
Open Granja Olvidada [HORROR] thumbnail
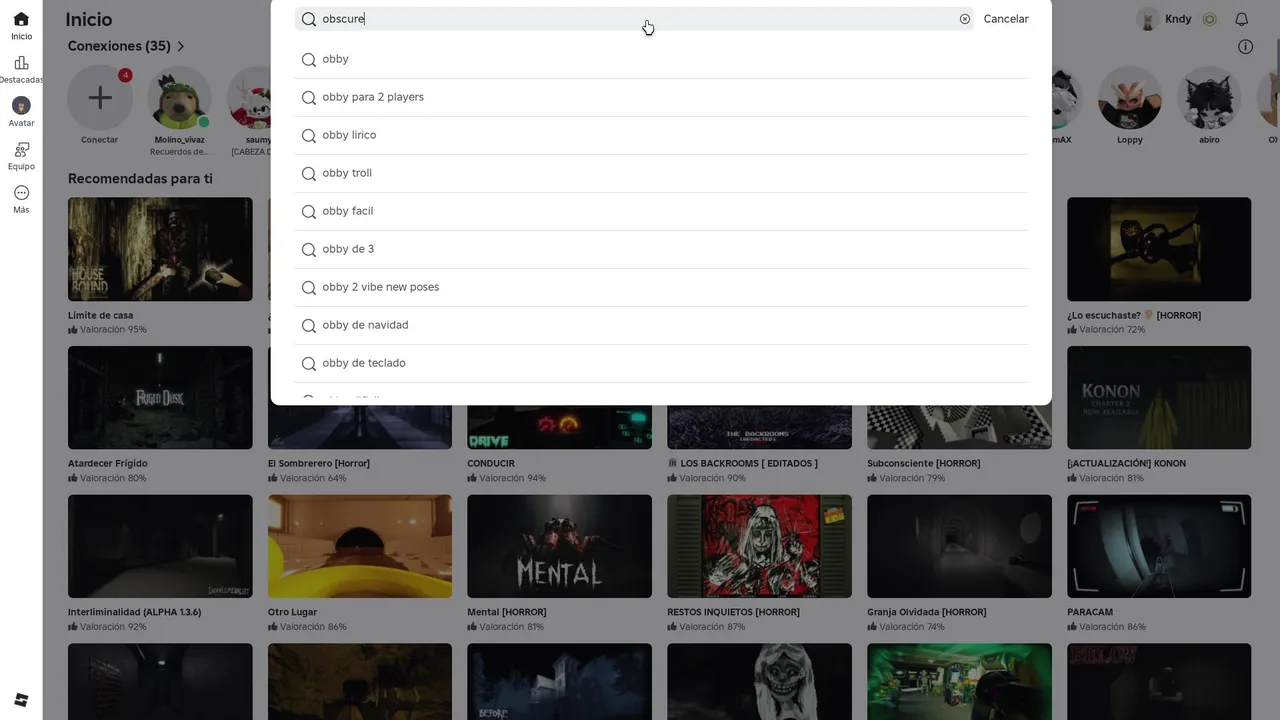(x=959, y=546)
